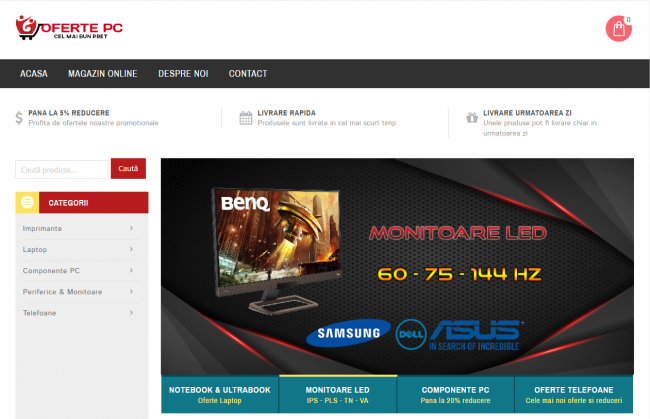Select the Componente PC slider tab
Screen dimensions: 650x419
click(x=456, y=395)
